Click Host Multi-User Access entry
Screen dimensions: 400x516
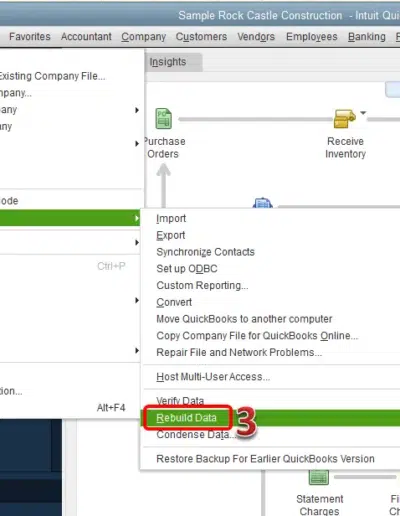tap(213, 377)
